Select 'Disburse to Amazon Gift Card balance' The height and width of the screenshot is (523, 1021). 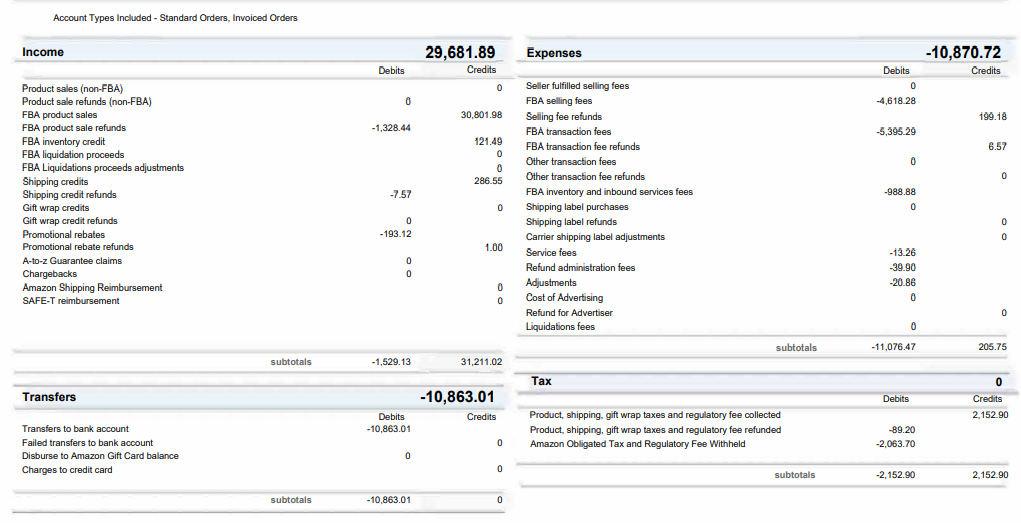[x=100, y=456]
